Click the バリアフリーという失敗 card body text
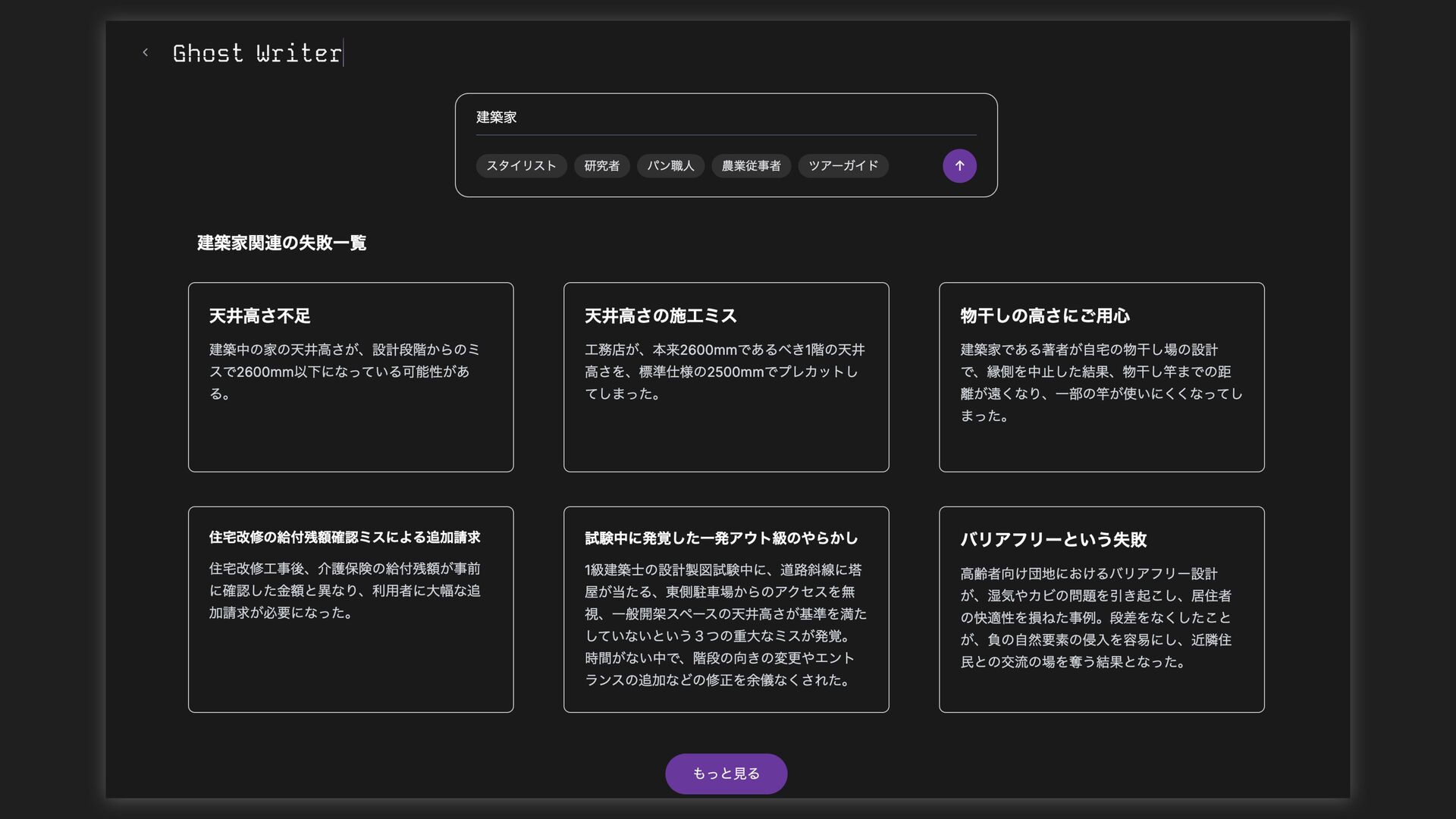Viewport: 1456px width, 819px height. tap(1096, 617)
